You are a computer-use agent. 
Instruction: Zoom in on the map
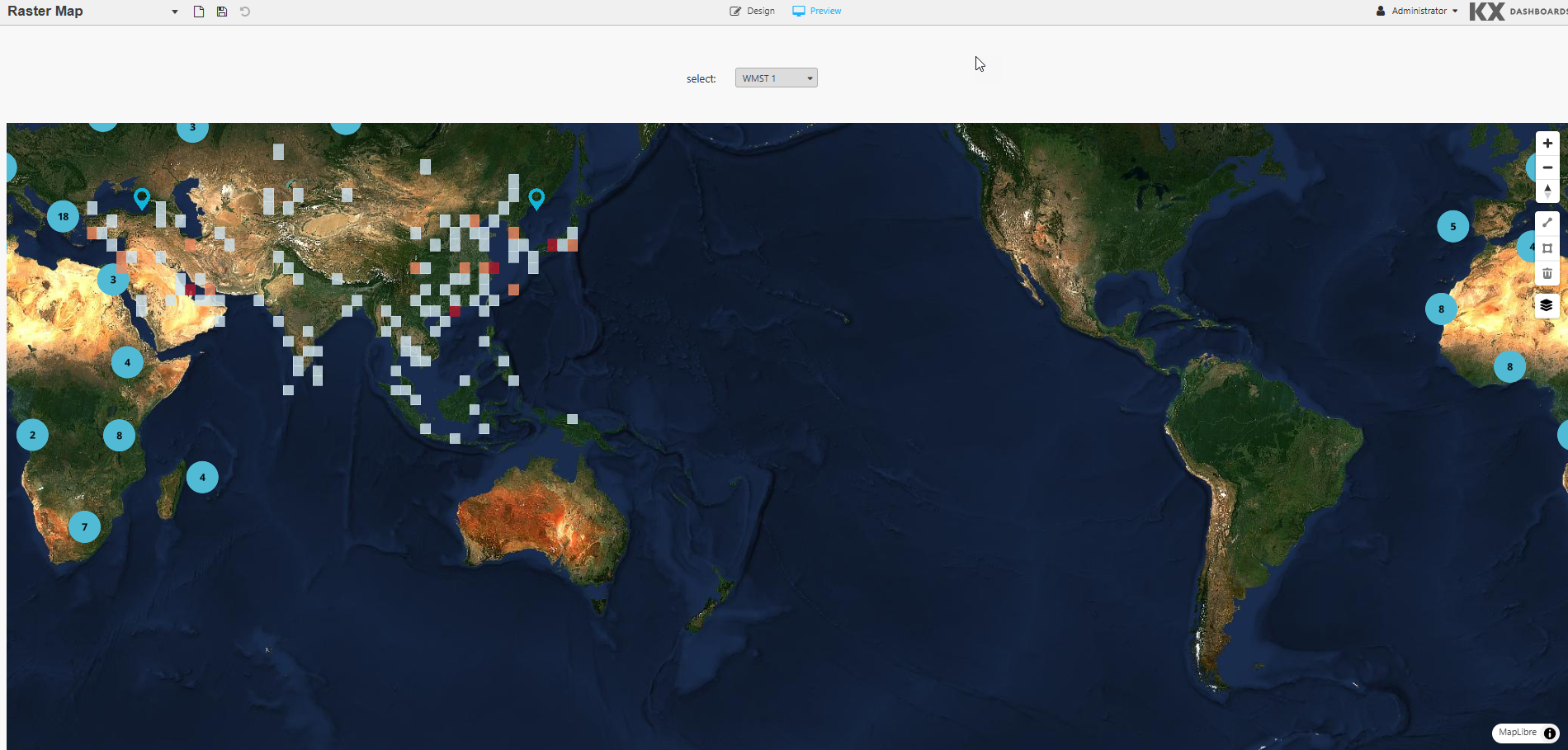[x=1547, y=144]
